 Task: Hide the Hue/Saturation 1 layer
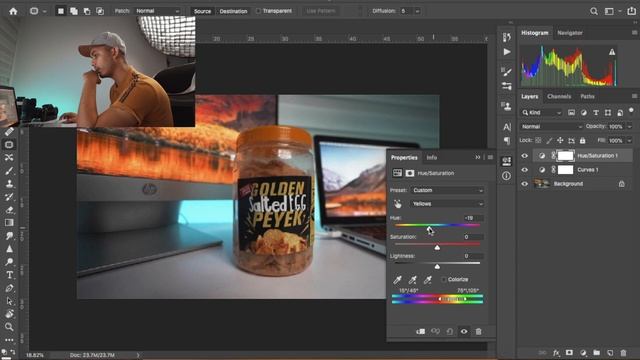(524, 156)
